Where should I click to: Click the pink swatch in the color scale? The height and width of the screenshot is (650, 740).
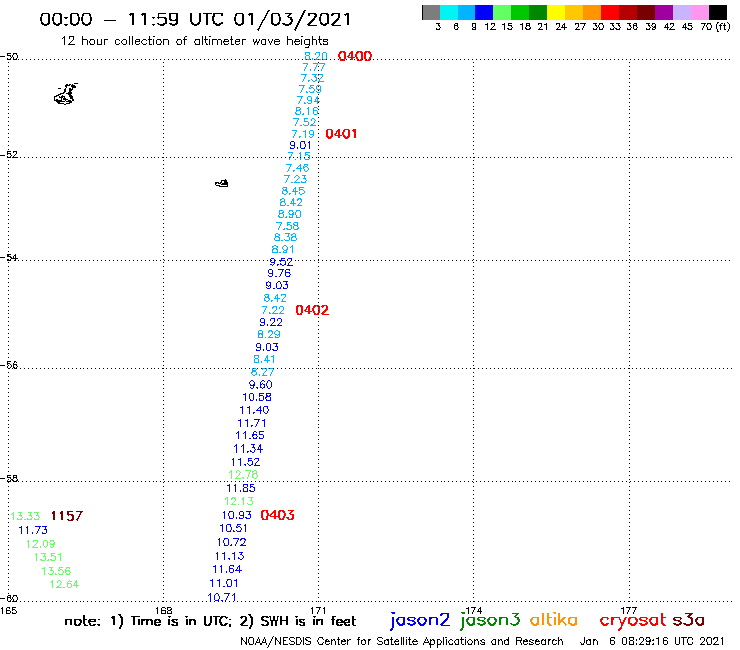coord(699,12)
